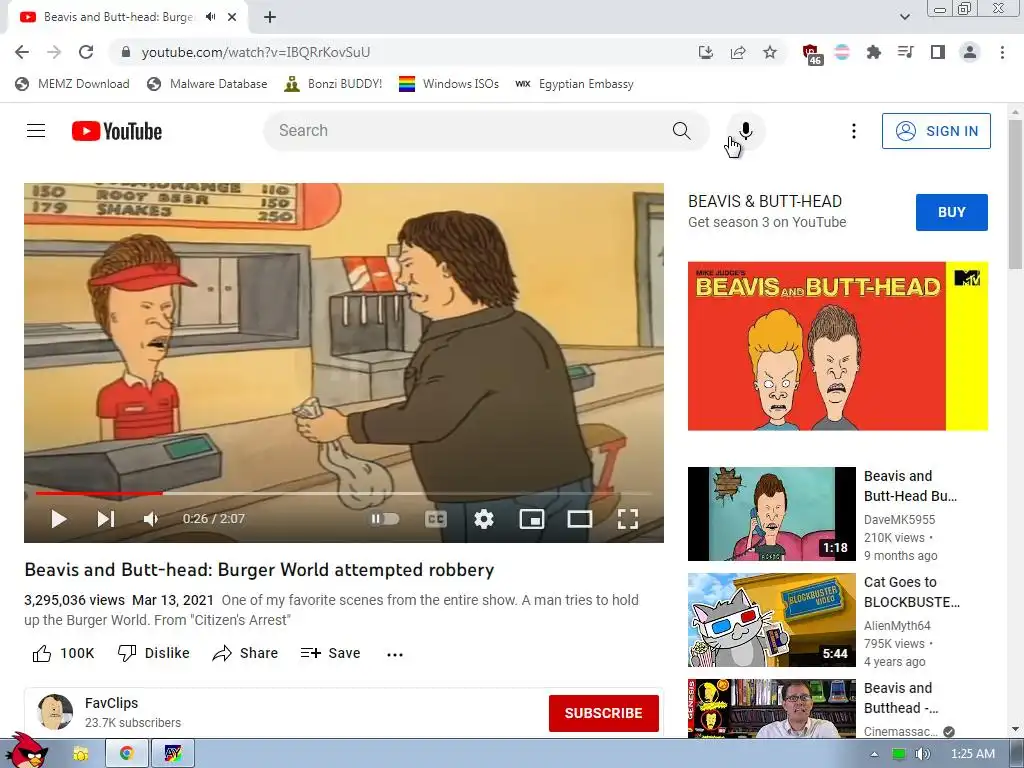Save video to a playlist
Image resolution: width=1024 pixels, height=768 pixels.
[330, 653]
